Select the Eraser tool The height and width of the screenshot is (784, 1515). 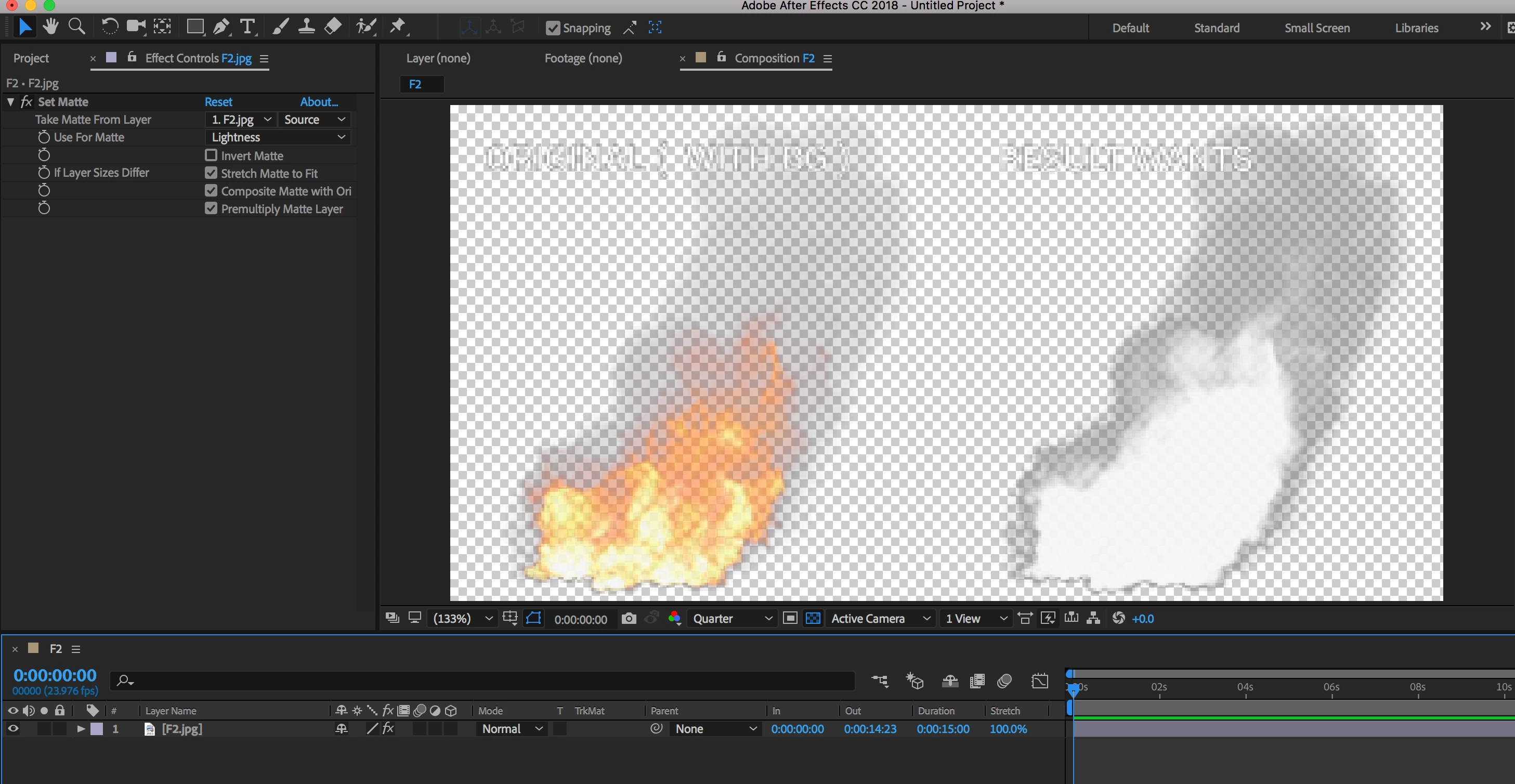[333, 27]
